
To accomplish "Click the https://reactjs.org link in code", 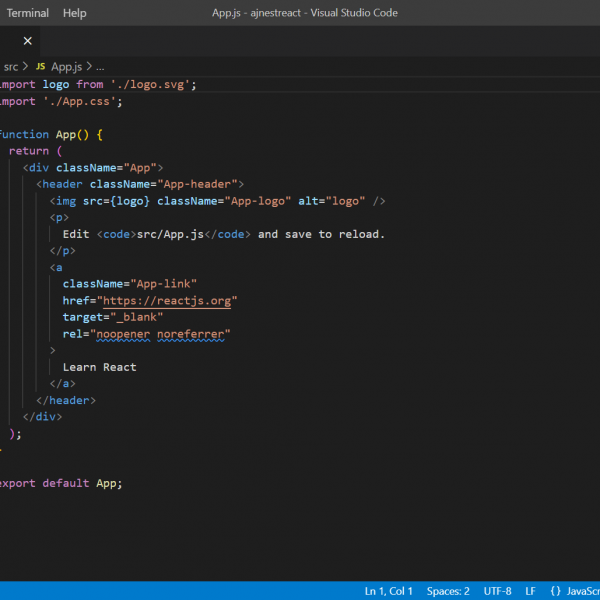I will coord(167,300).
